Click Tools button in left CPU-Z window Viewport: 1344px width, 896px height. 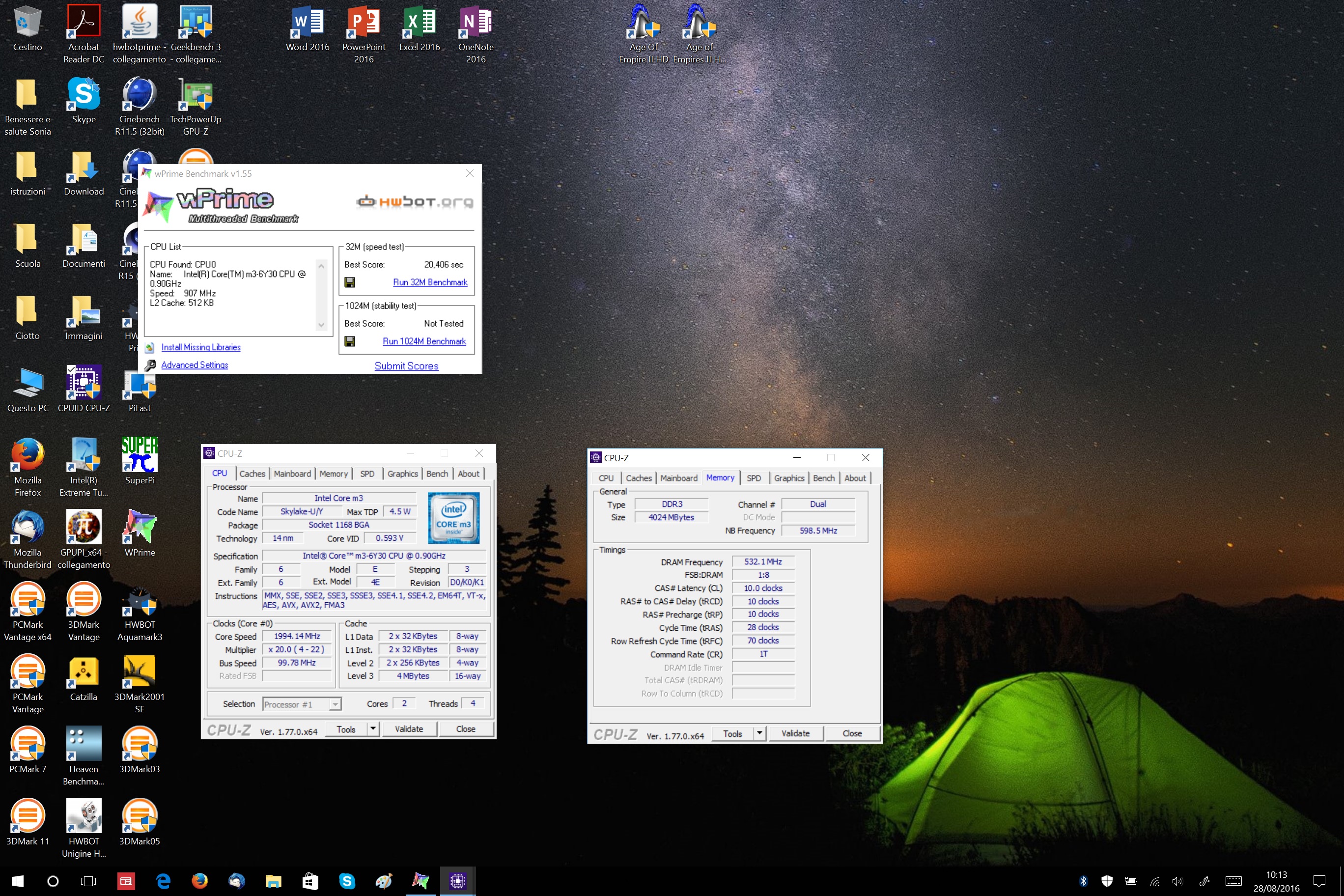346,729
